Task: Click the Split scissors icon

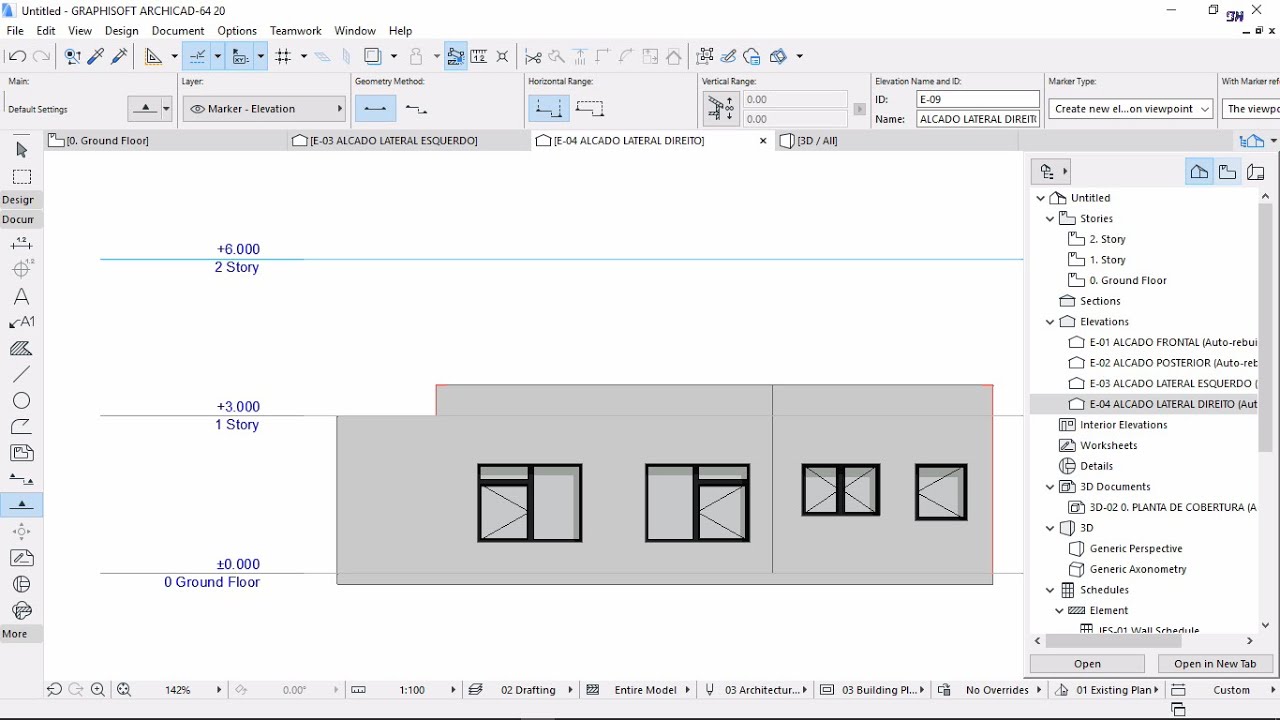Action: (533, 56)
